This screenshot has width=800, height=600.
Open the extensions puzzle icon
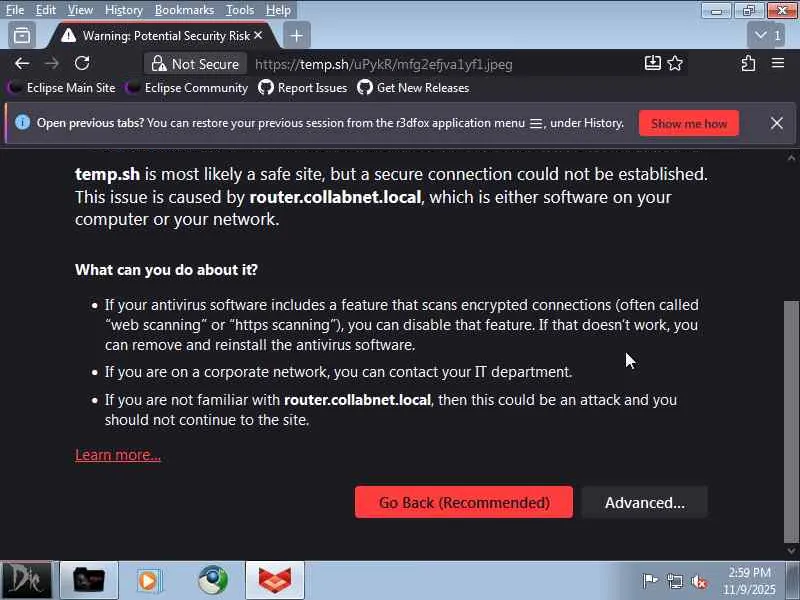tap(748, 63)
